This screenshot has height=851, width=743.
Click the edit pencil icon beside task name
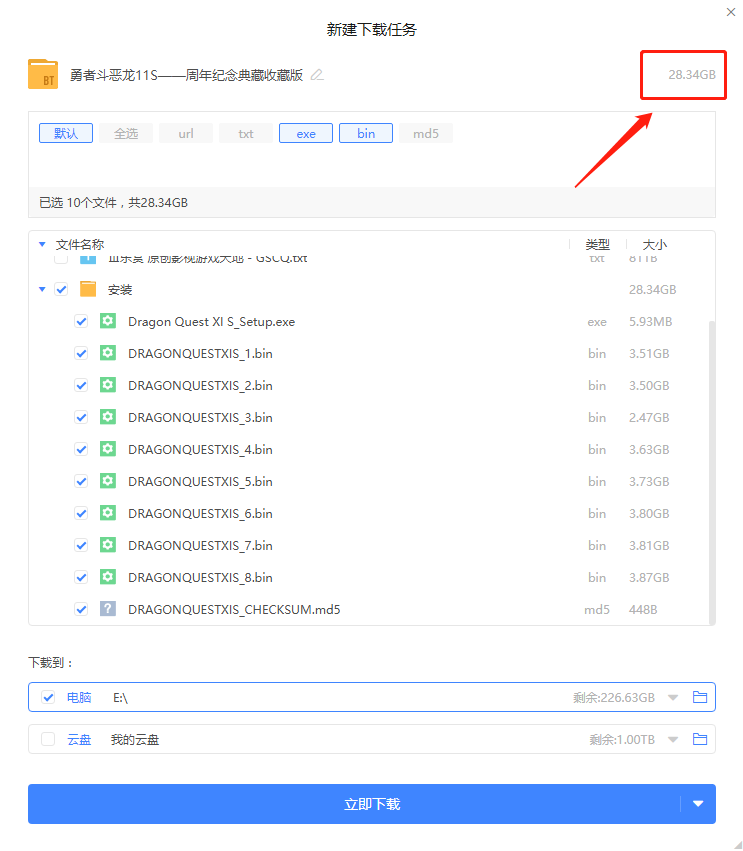click(x=317, y=75)
